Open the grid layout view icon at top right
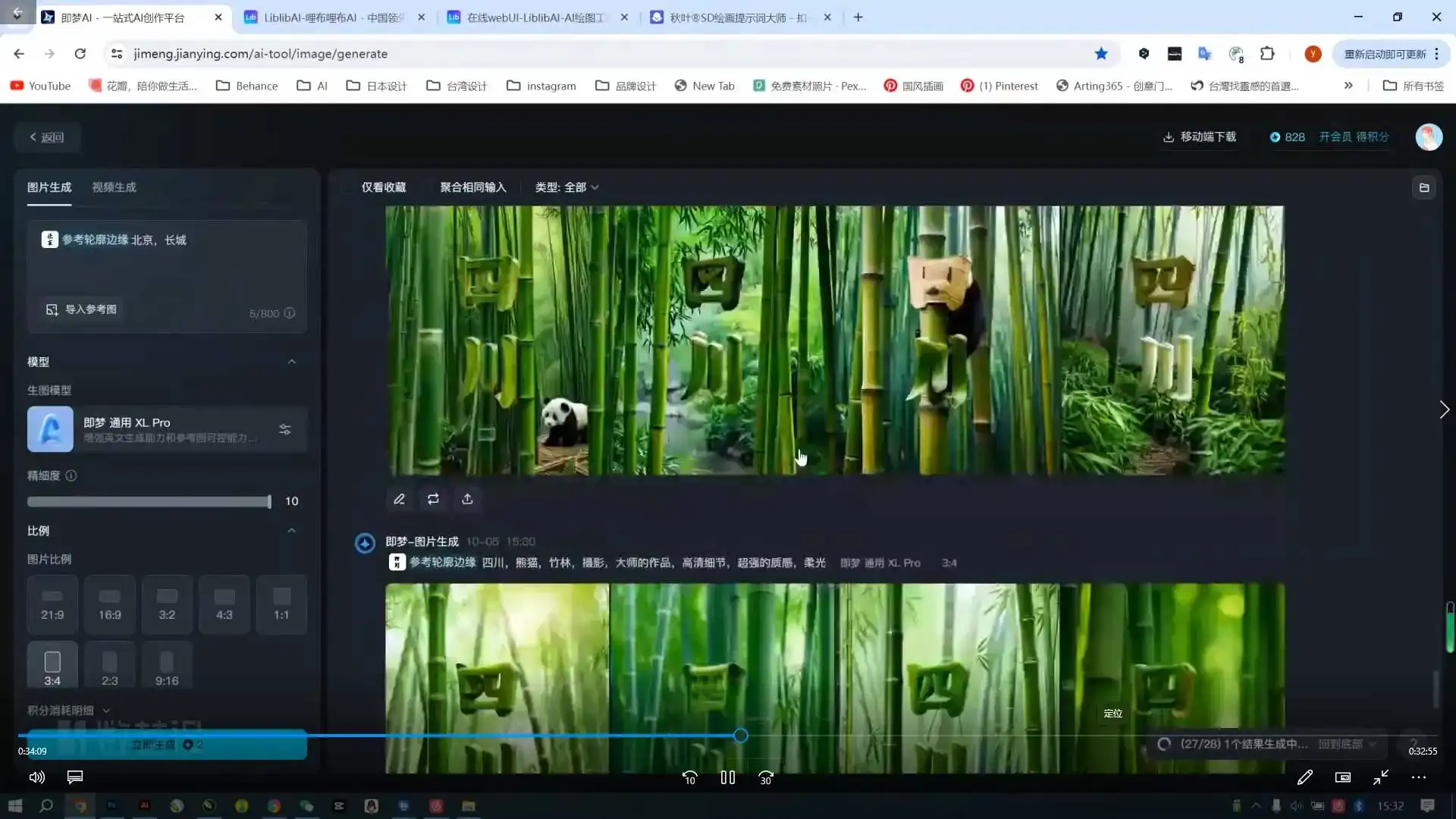 tap(1425, 187)
